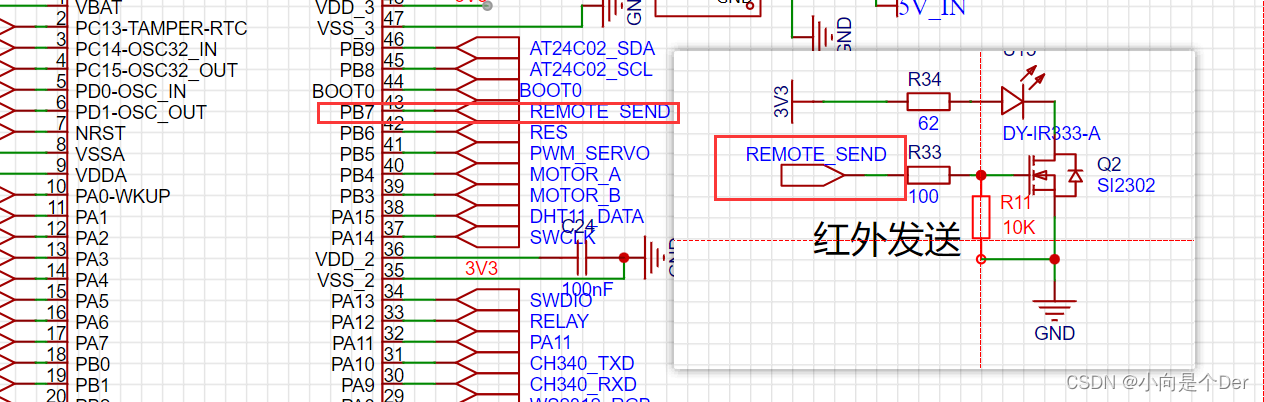Image resolution: width=1264 pixels, height=402 pixels.
Task: Click the DHT11_DATA net label
Action: (586, 217)
